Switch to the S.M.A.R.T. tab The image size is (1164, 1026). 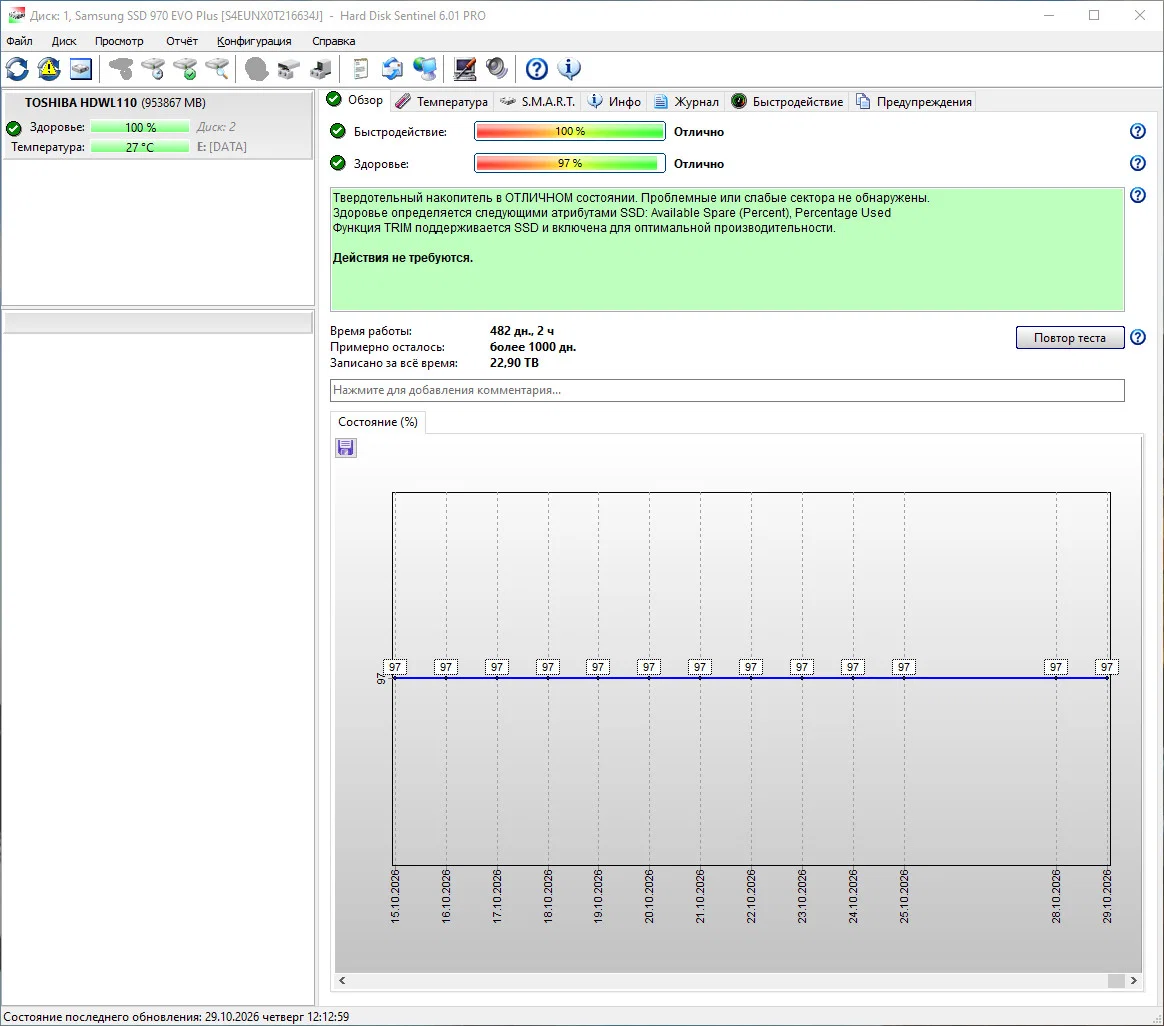(x=538, y=102)
